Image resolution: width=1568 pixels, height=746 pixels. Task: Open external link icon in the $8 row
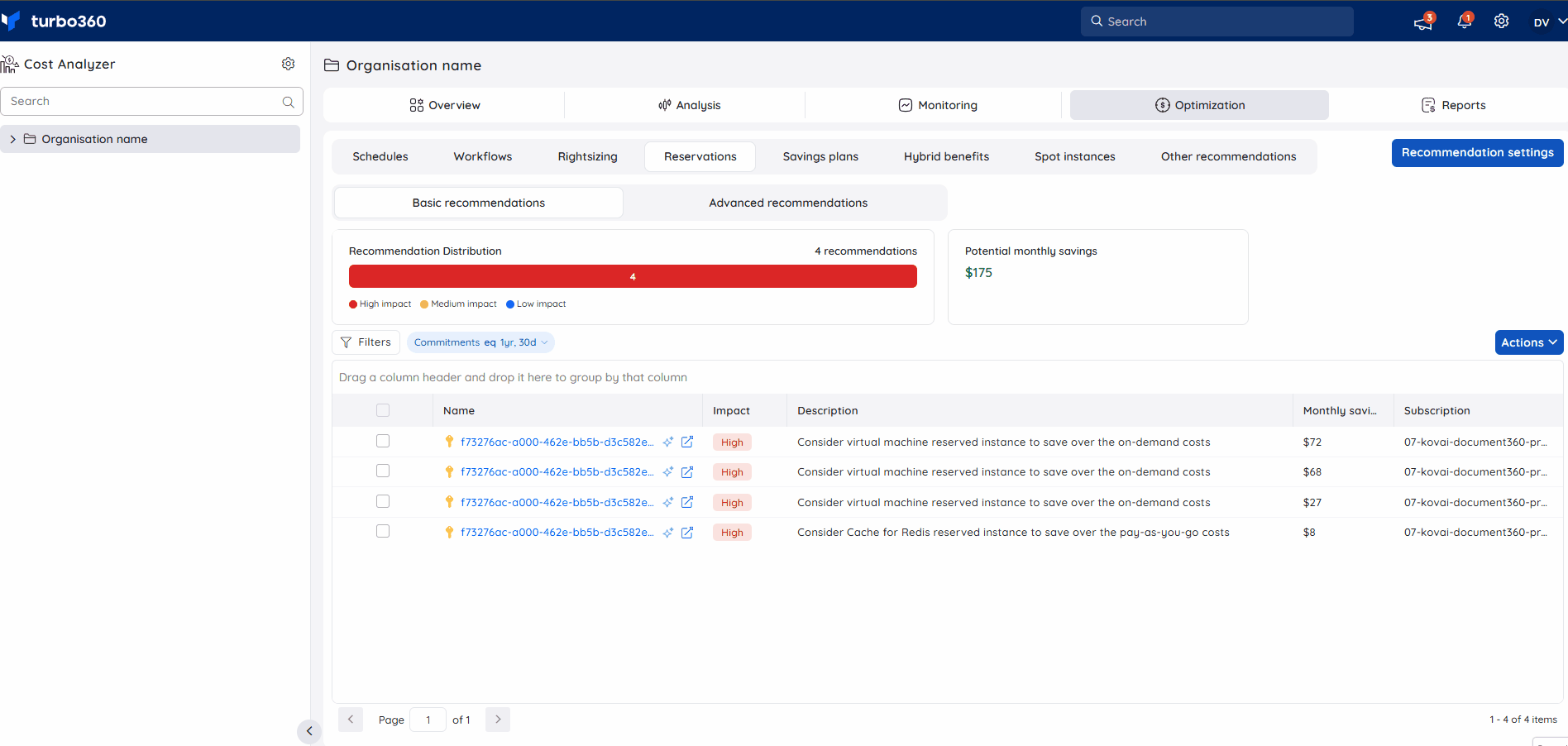pos(687,533)
